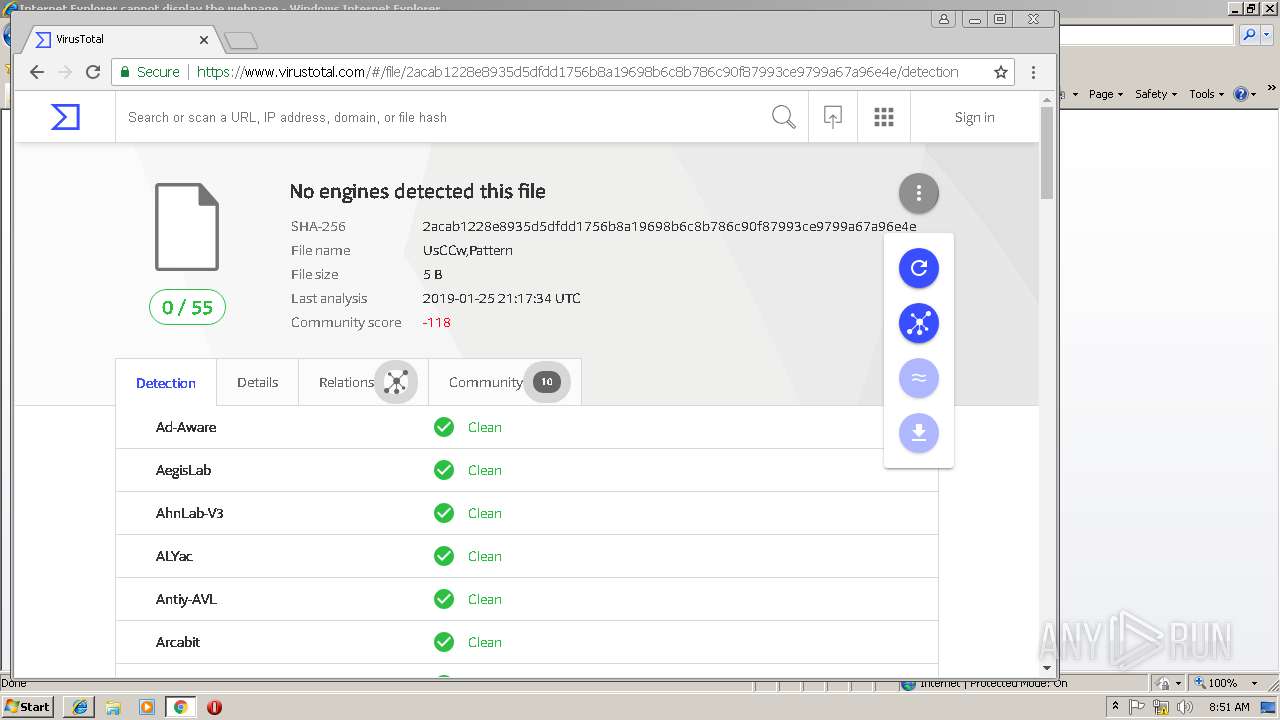Image resolution: width=1280 pixels, height=720 pixels.
Task: Click the file name UsCCw,Pattern
Action: [468, 250]
